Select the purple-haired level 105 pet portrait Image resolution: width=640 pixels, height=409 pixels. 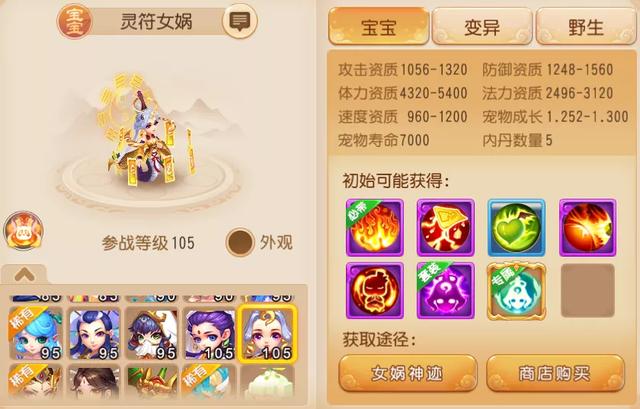click(x=209, y=333)
